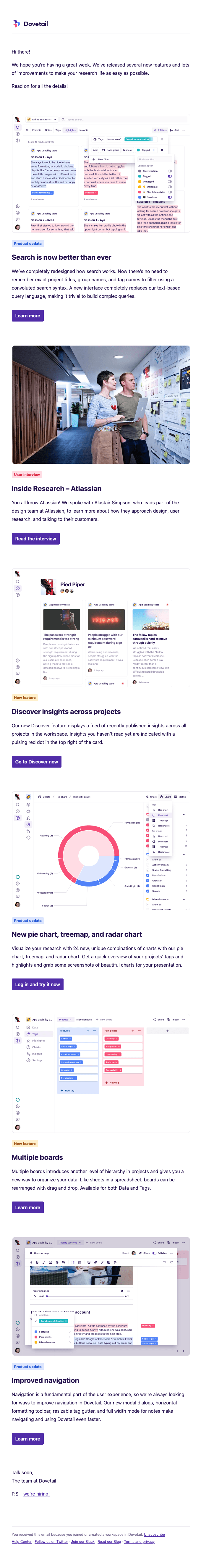Select Highlights tab in search screenshot
The width and height of the screenshot is (201, 1568).
[70, 130]
